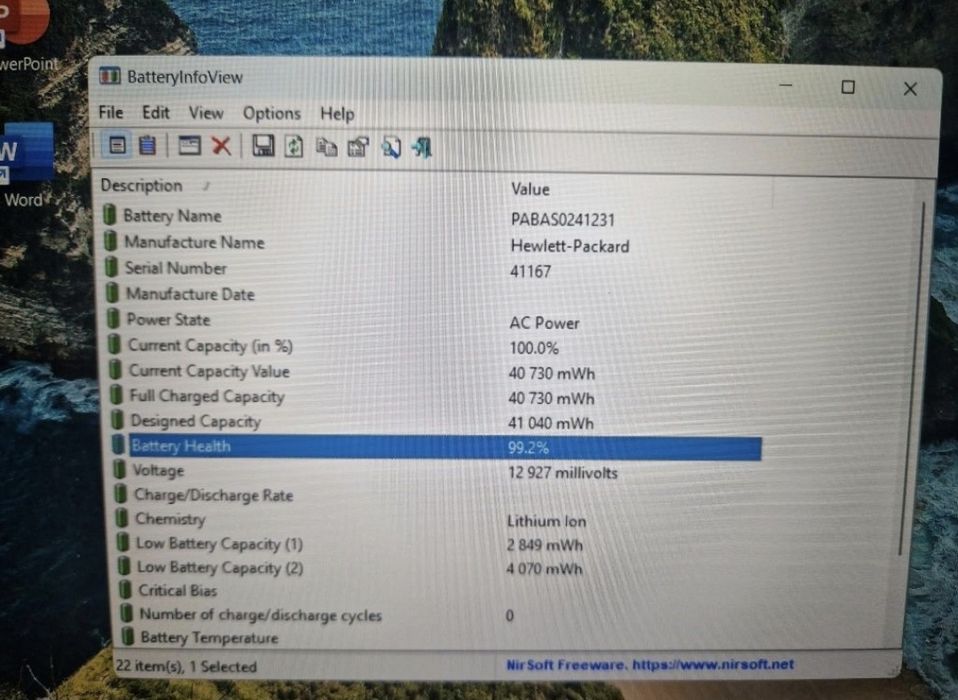The image size is (958, 700).
Task: Open the Edit menu
Action: 156,112
